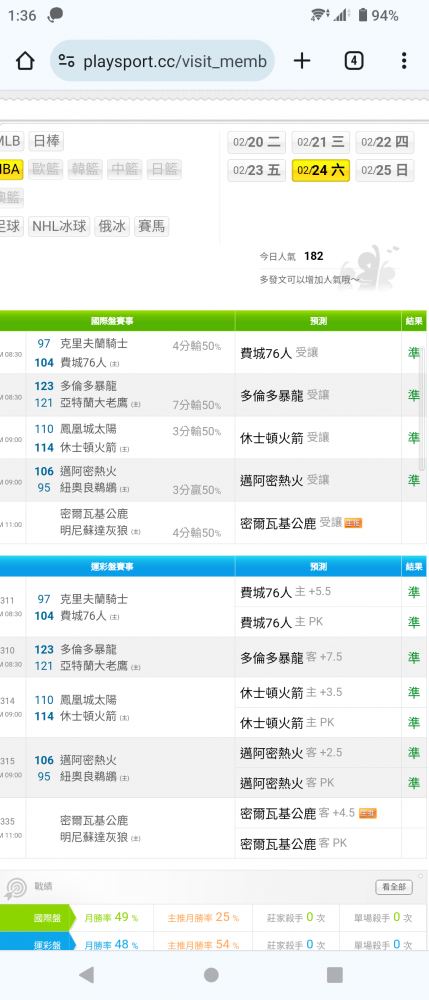Click 7分輸50% handicap text

(197, 406)
